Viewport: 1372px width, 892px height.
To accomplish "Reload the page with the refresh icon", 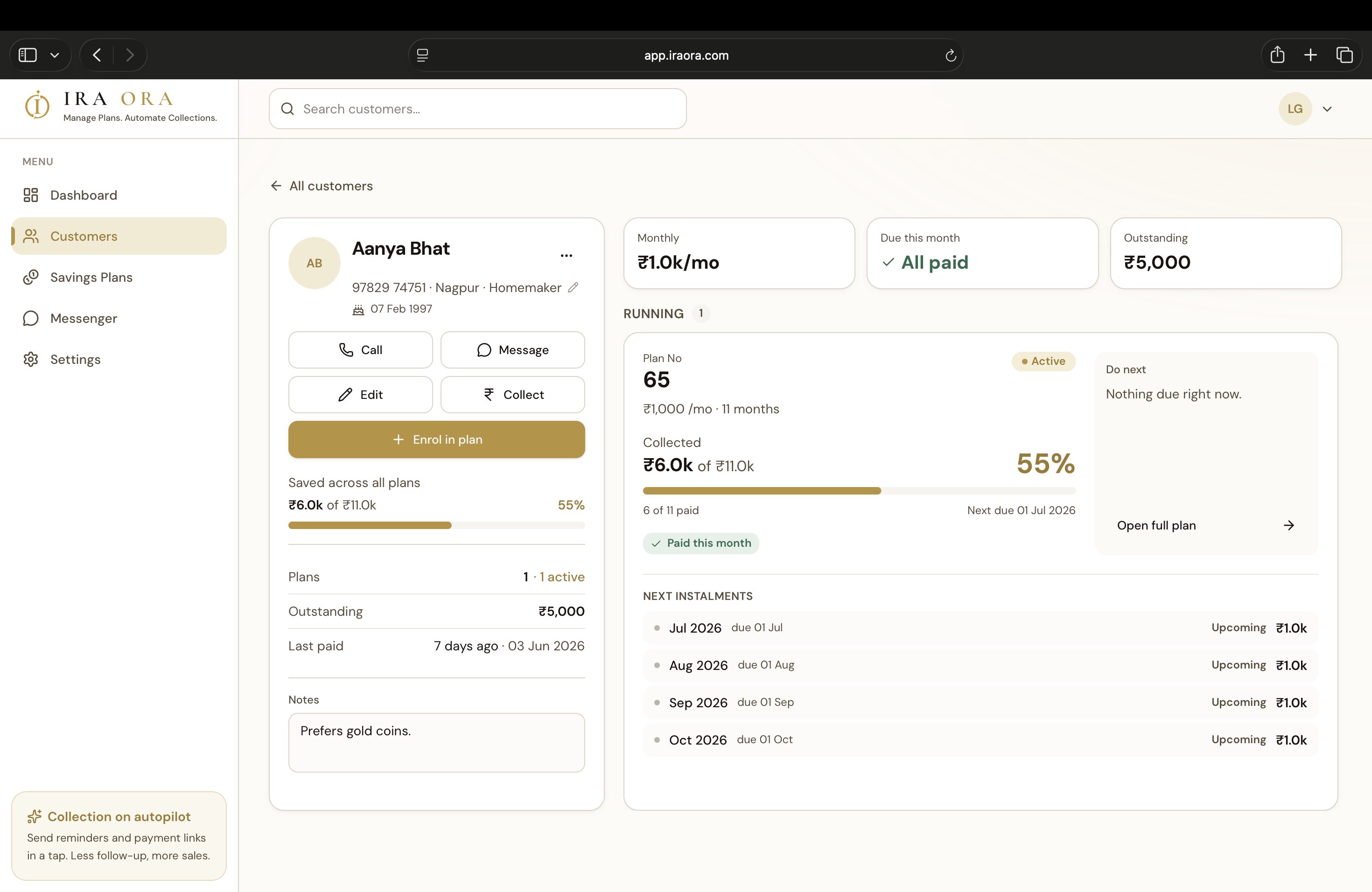I will point(951,56).
